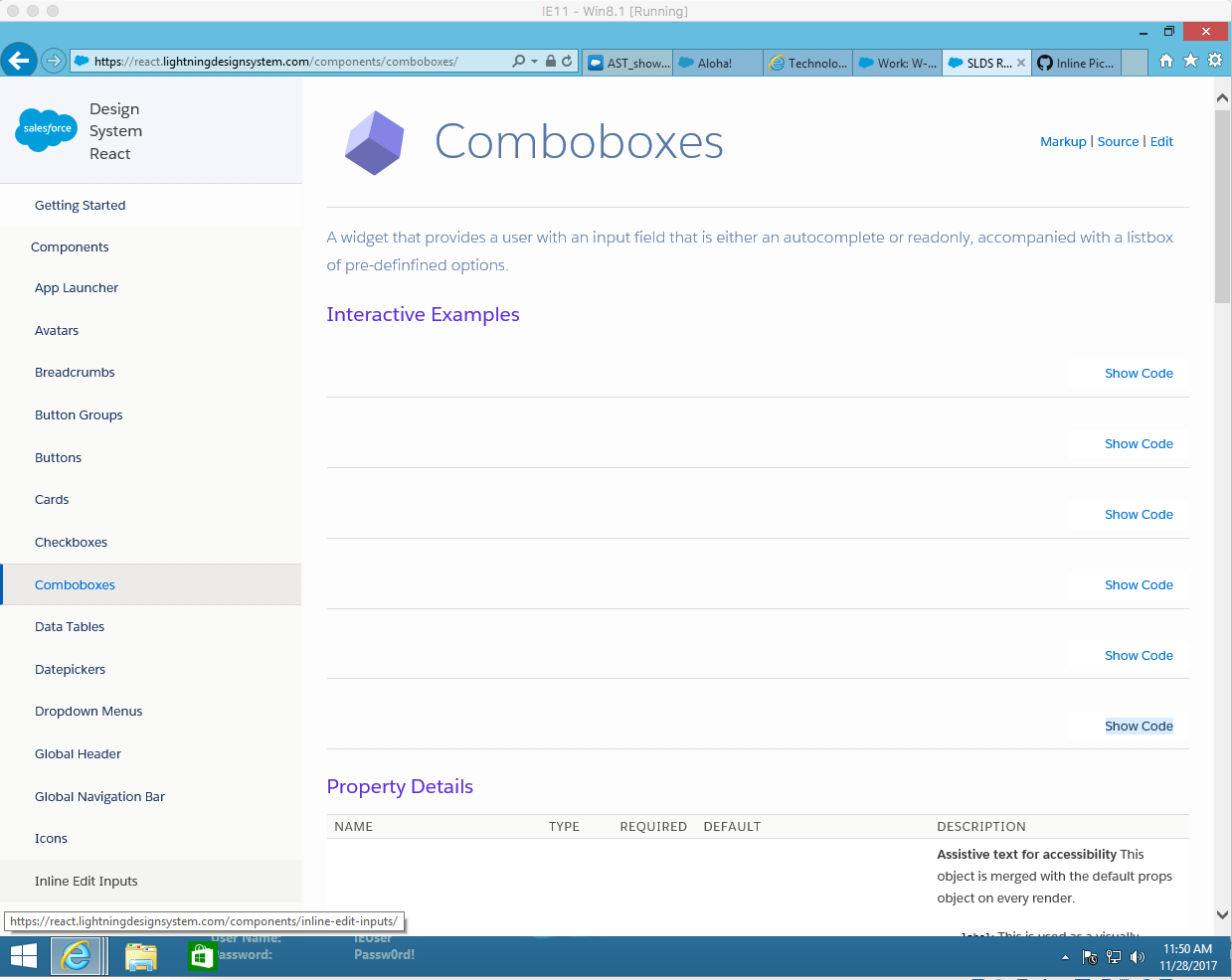Viewport: 1232px width, 980px height.
Task: Click the GitHub logo on the Inline Pic tab
Action: tap(1045, 62)
